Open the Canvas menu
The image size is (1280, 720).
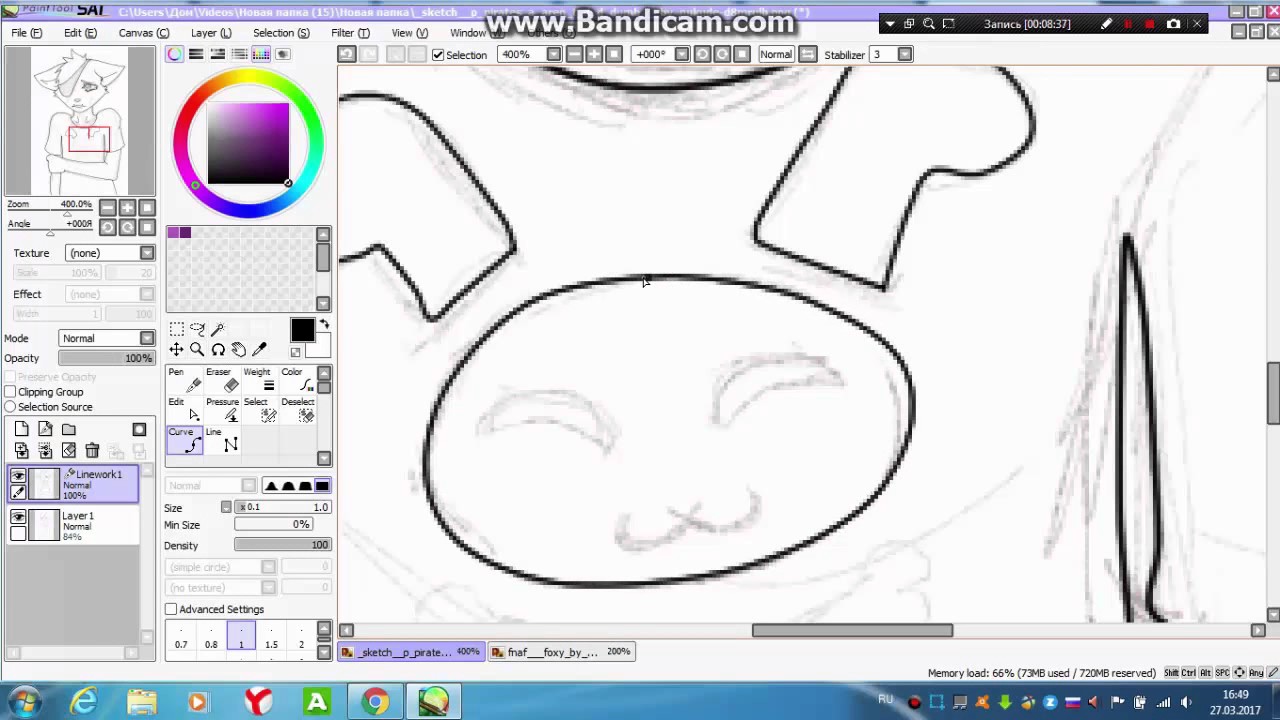pos(144,33)
